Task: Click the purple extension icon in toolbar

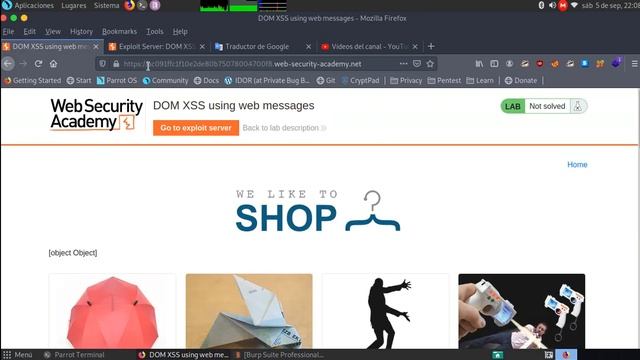Action: click(616, 63)
